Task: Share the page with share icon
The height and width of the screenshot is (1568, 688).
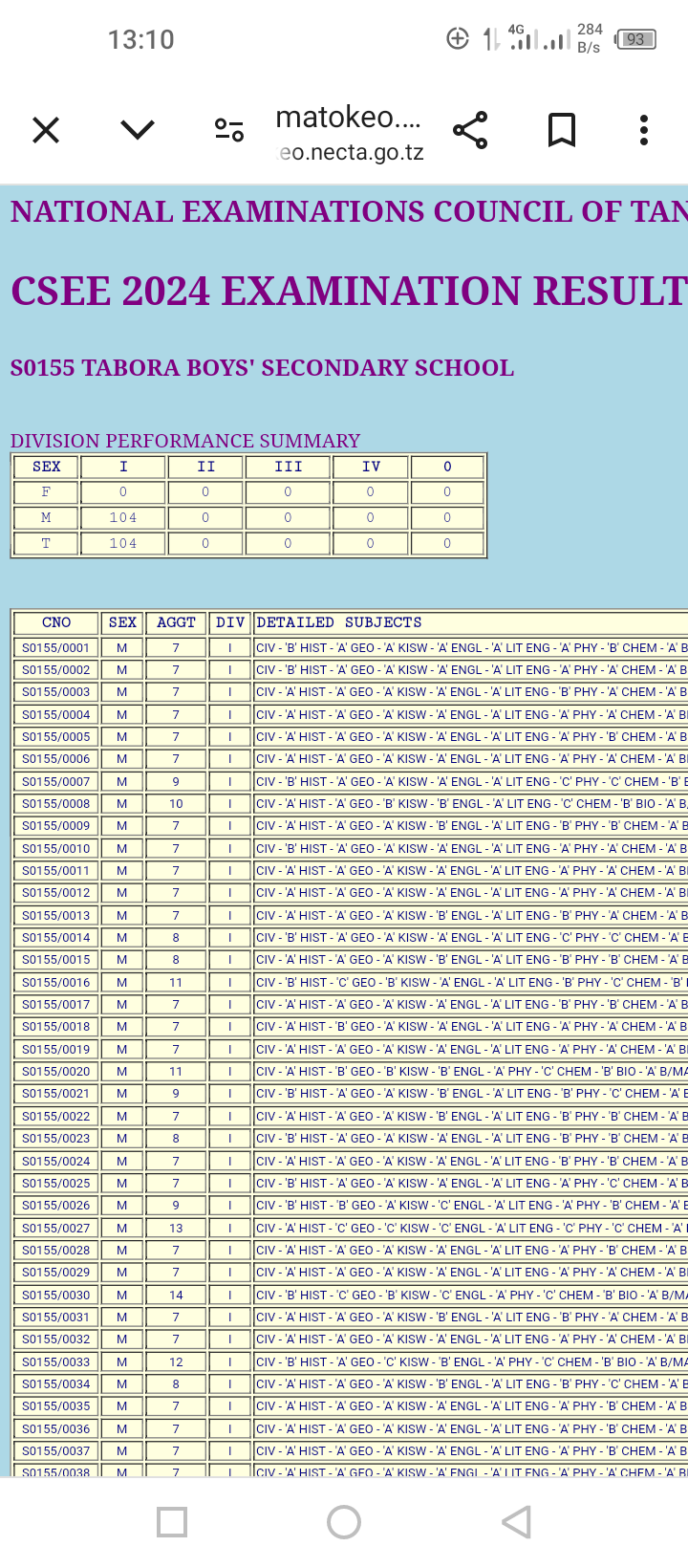Action: coord(469,130)
